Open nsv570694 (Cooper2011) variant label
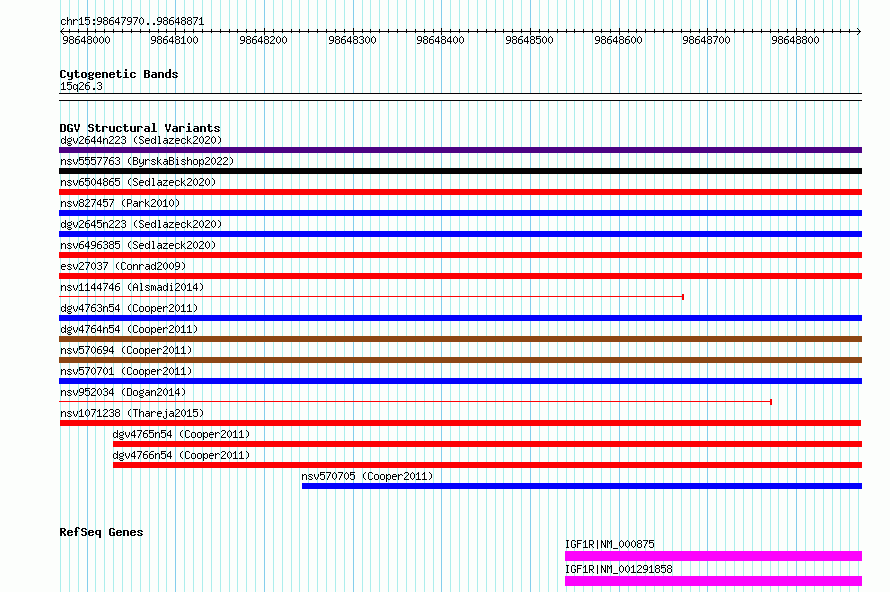Screen dimensions: 890x592 126,350
